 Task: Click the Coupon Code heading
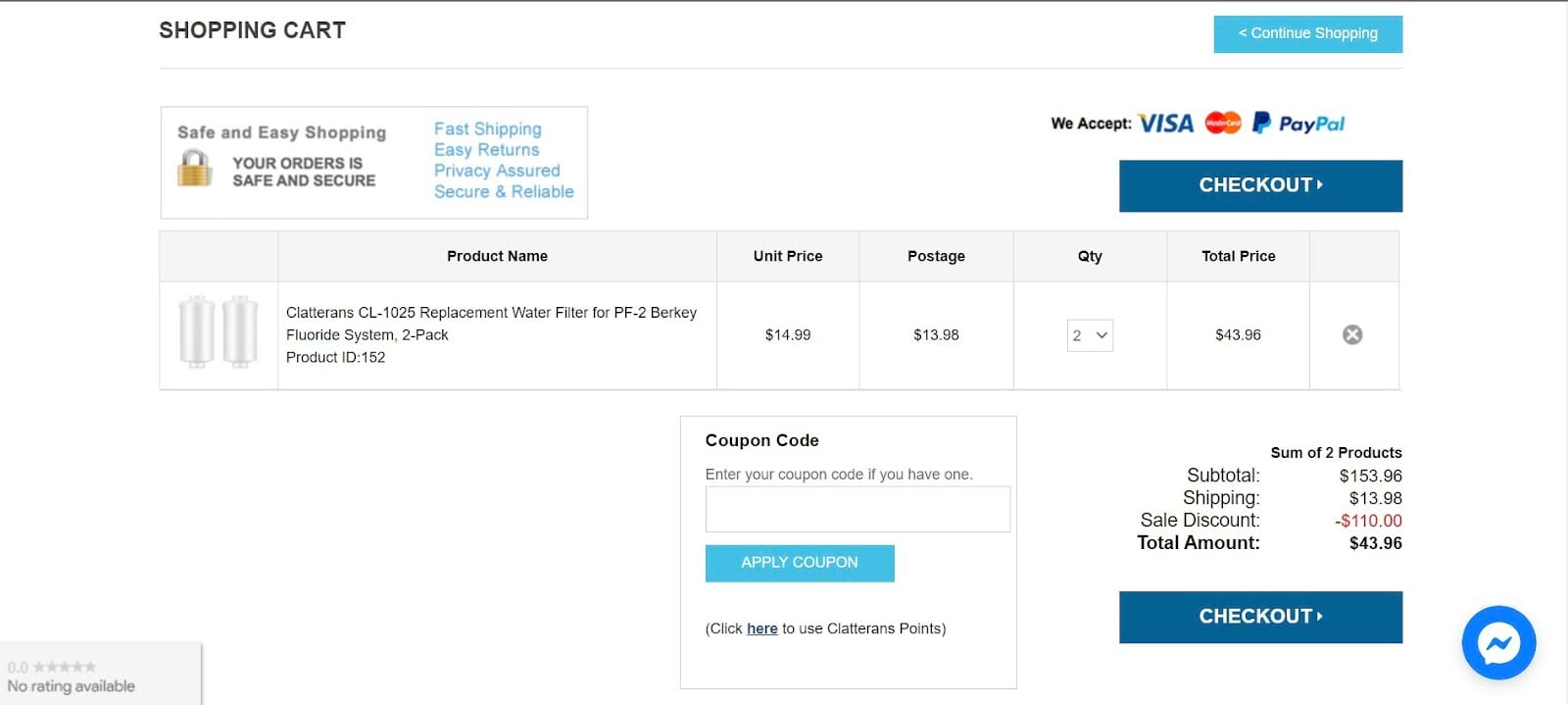click(x=762, y=441)
